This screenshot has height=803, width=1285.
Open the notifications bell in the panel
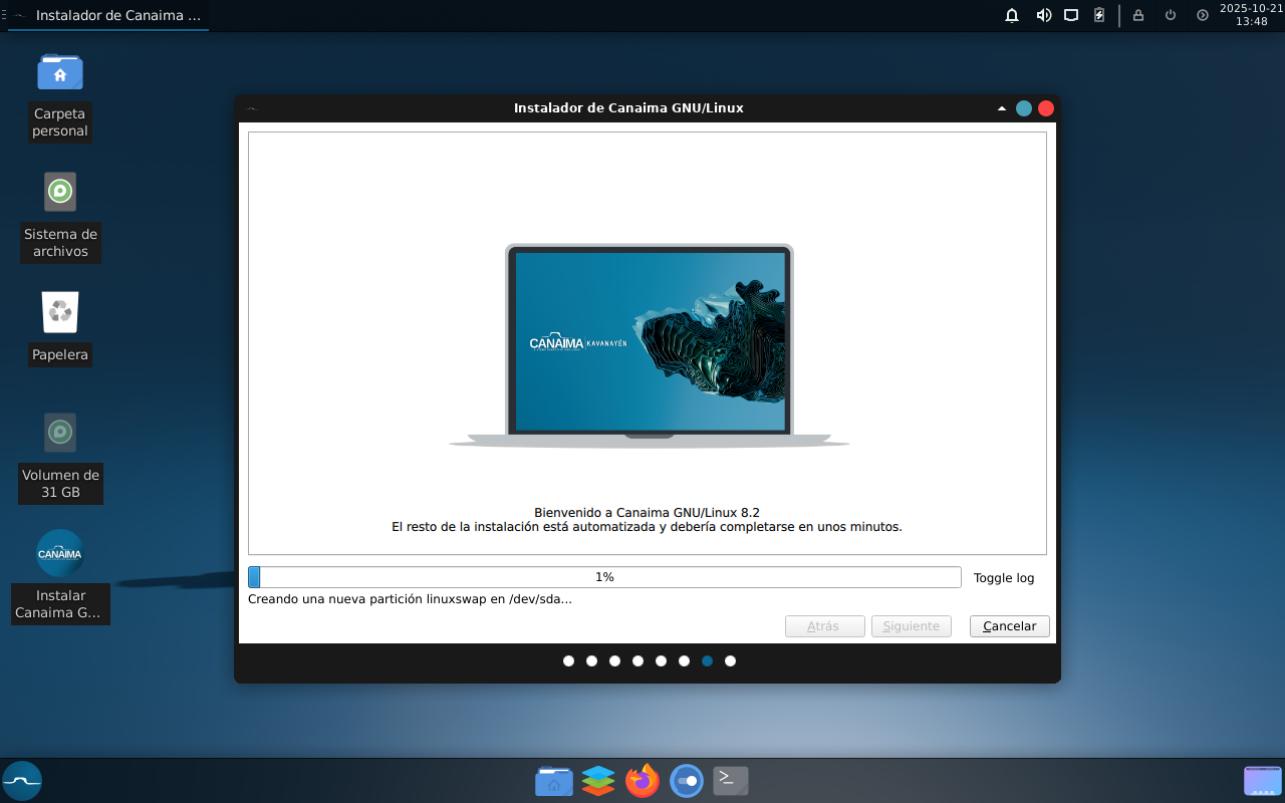click(x=1012, y=15)
